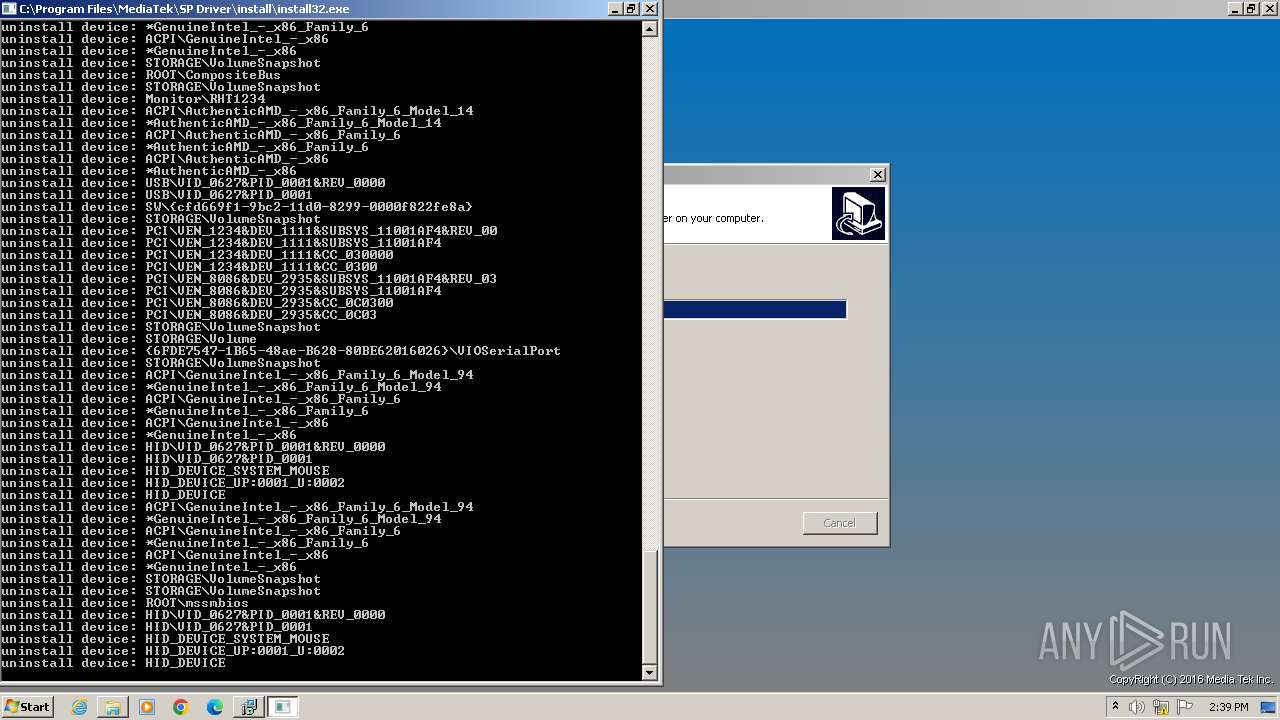Select the VIOSerialPort device line
The width and height of the screenshot is (1280, 720).
point(281,351)
